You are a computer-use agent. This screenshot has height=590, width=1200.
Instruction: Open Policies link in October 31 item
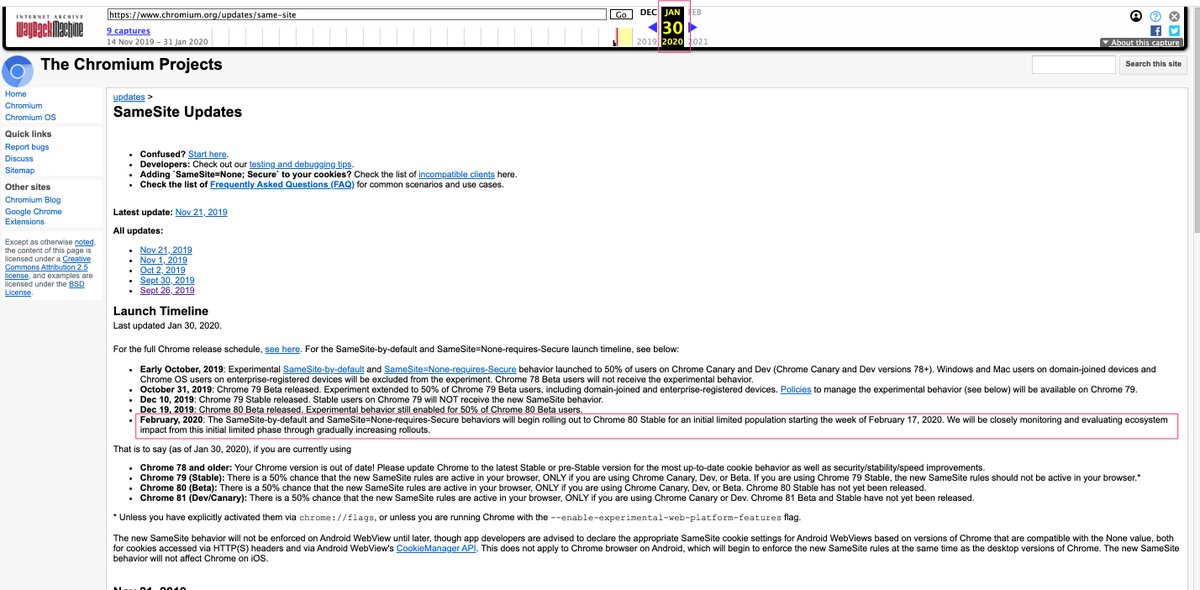pyautogui.click(x=796, y=389)
